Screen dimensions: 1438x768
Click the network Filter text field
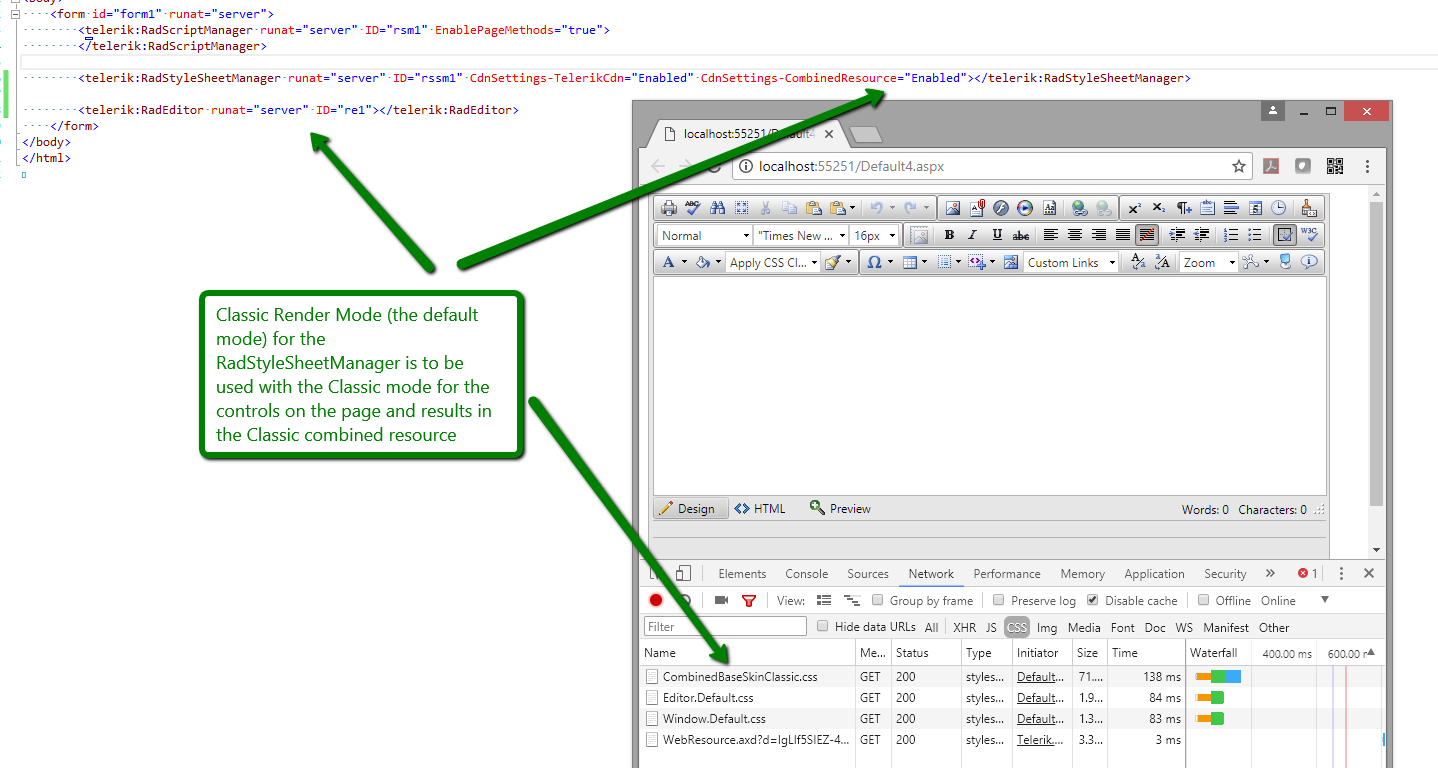click(726, 626)
